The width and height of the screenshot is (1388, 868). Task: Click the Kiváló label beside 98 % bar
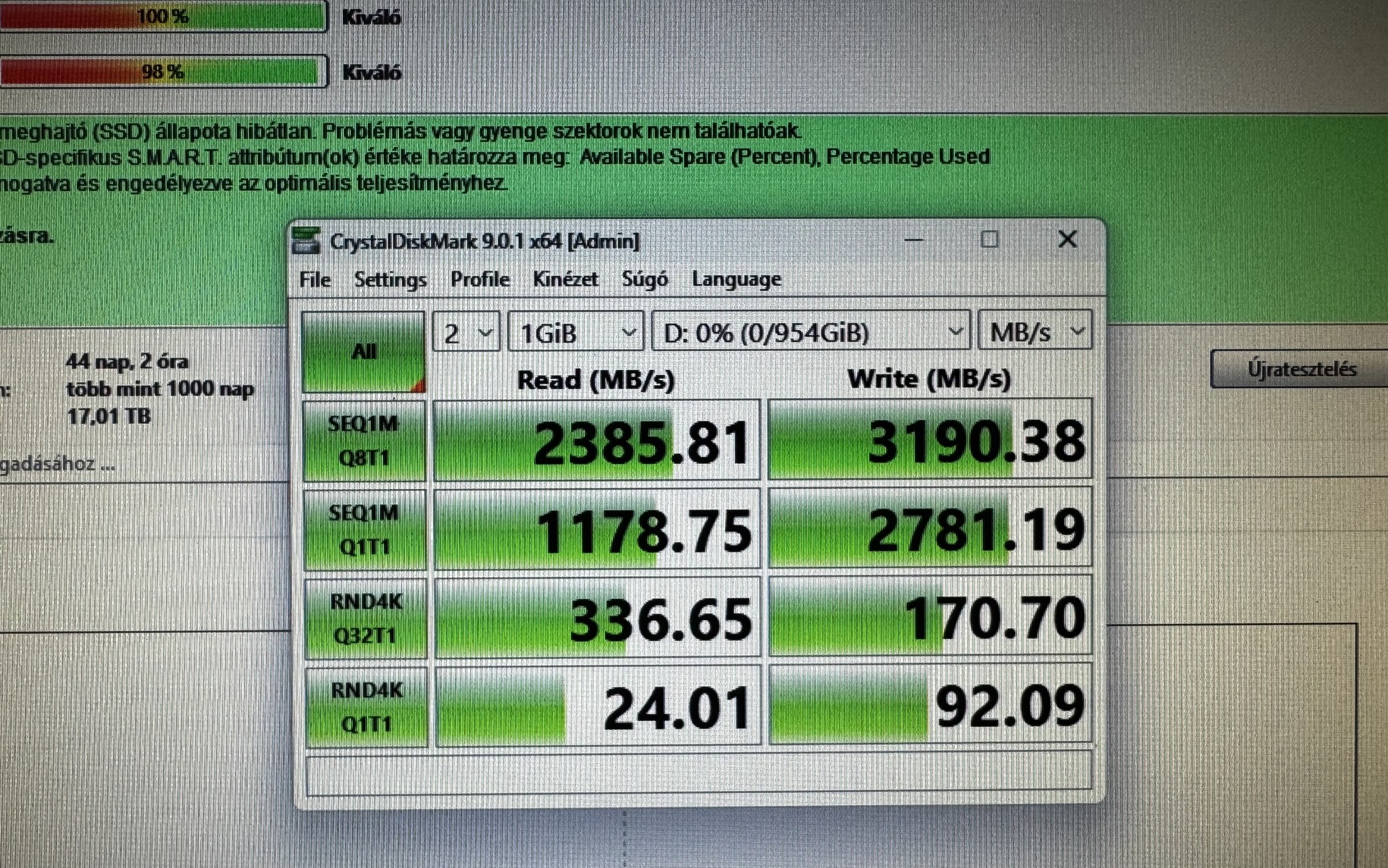372,72
